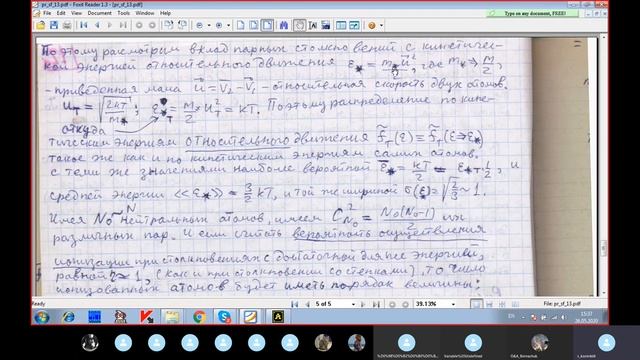This screenshot has height=360, width=640.
Task: Open Kaspersky from the taskbar
Action: [x=147, y=317]
